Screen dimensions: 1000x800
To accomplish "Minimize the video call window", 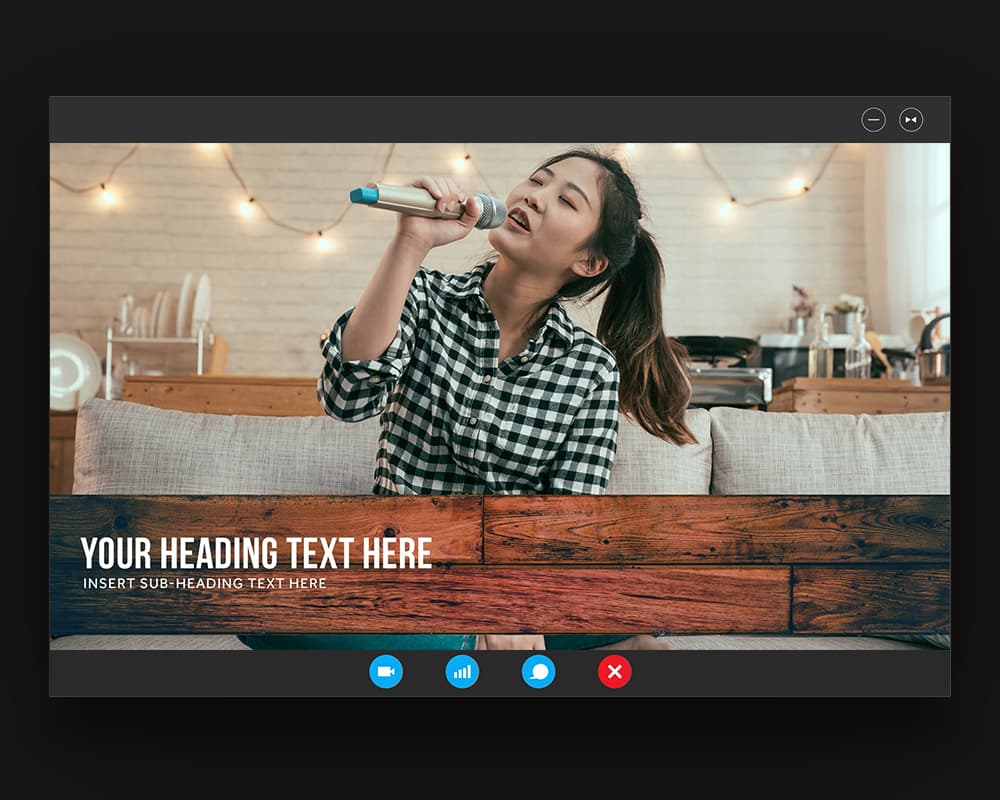I will pos(874,120).
